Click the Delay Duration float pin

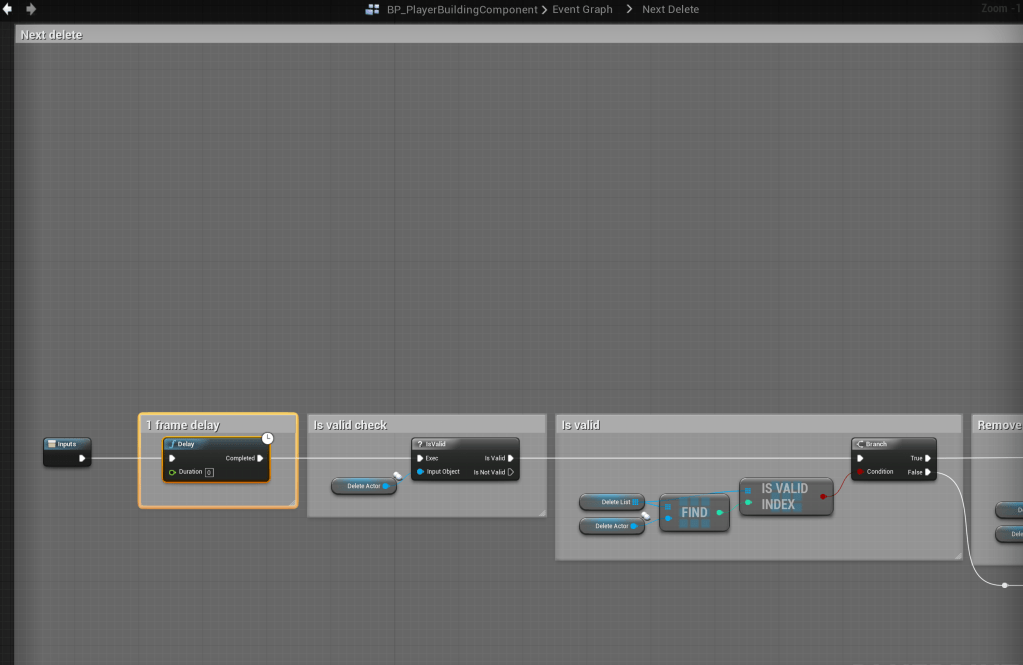pos(172,472)
